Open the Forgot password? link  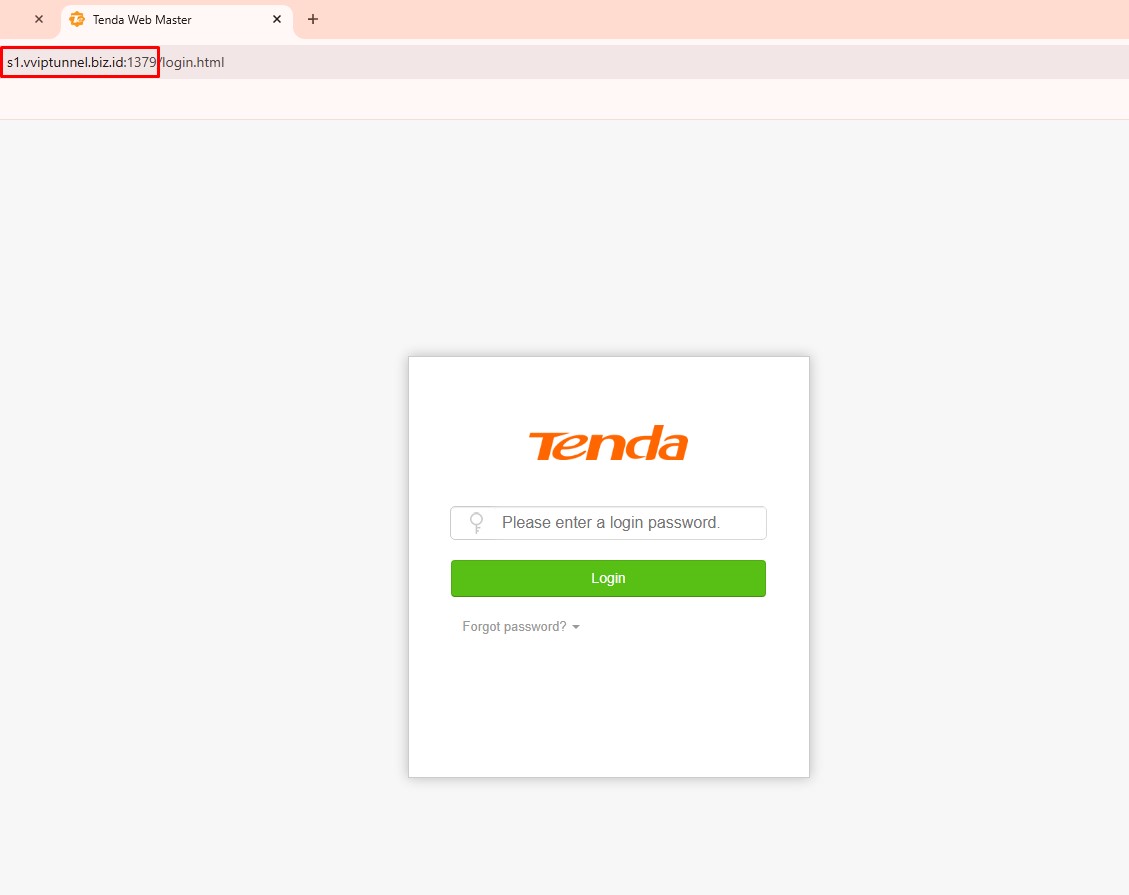click(514, 626)
